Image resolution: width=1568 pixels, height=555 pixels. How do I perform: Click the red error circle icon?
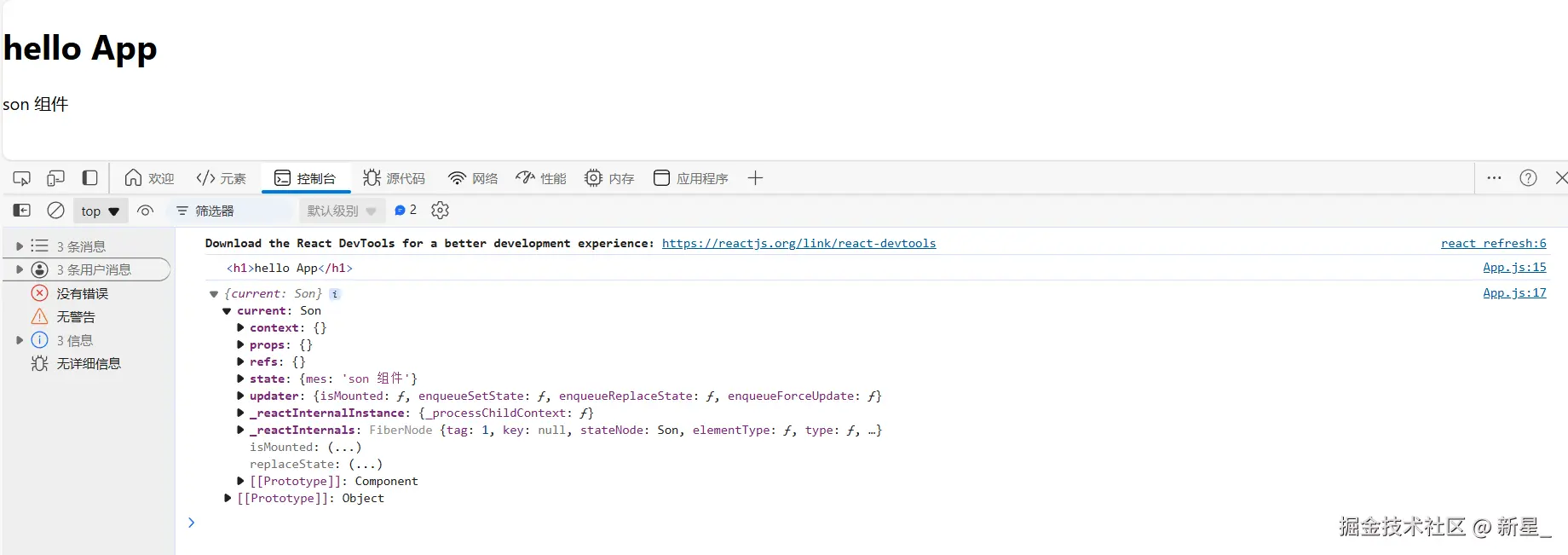click(39, 293)
